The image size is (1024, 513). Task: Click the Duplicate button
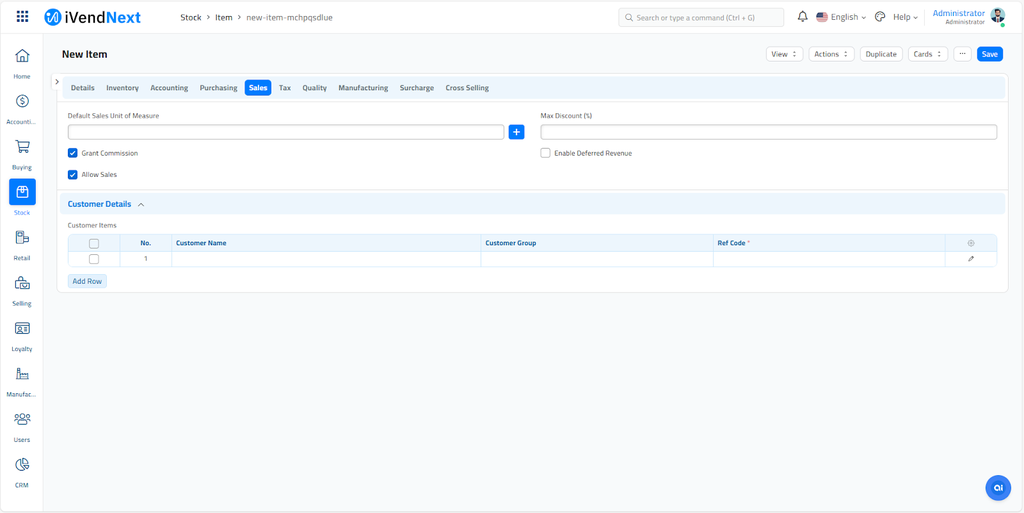tap(881, 54)
